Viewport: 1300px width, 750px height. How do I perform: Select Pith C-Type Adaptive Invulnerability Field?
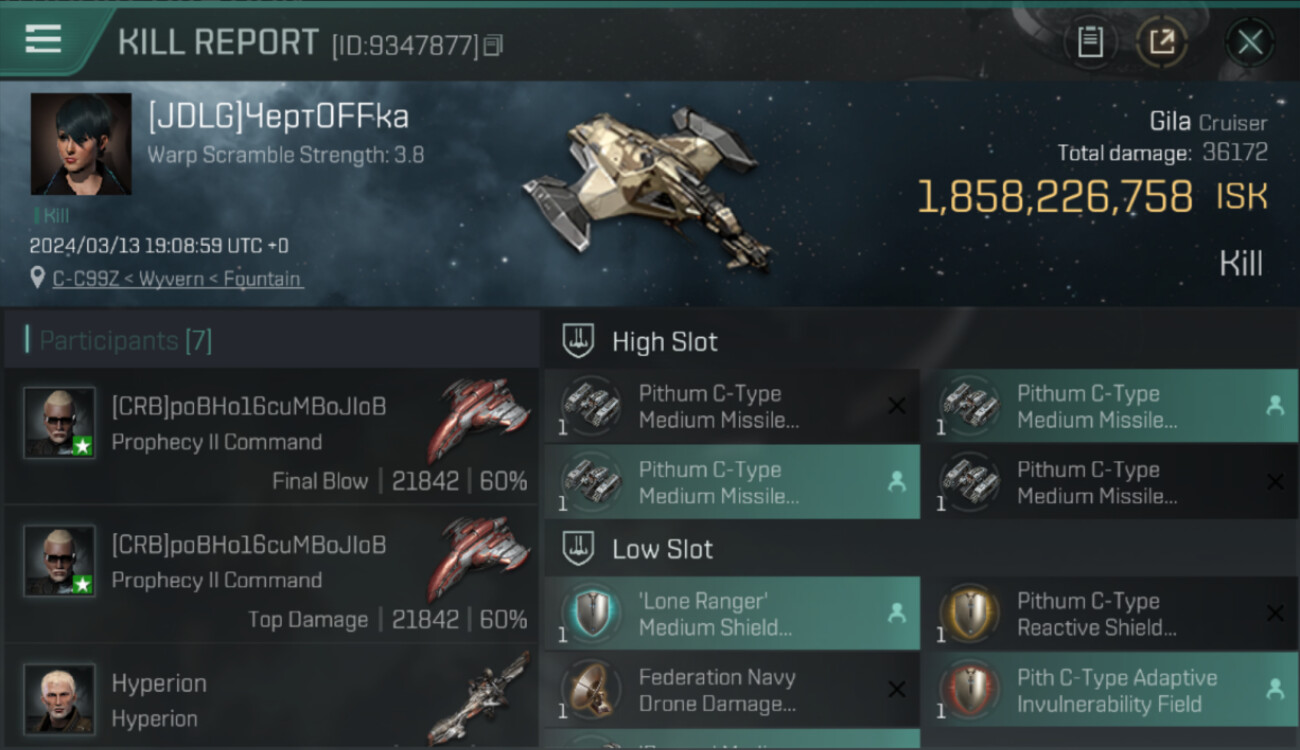click(1110, 690)
